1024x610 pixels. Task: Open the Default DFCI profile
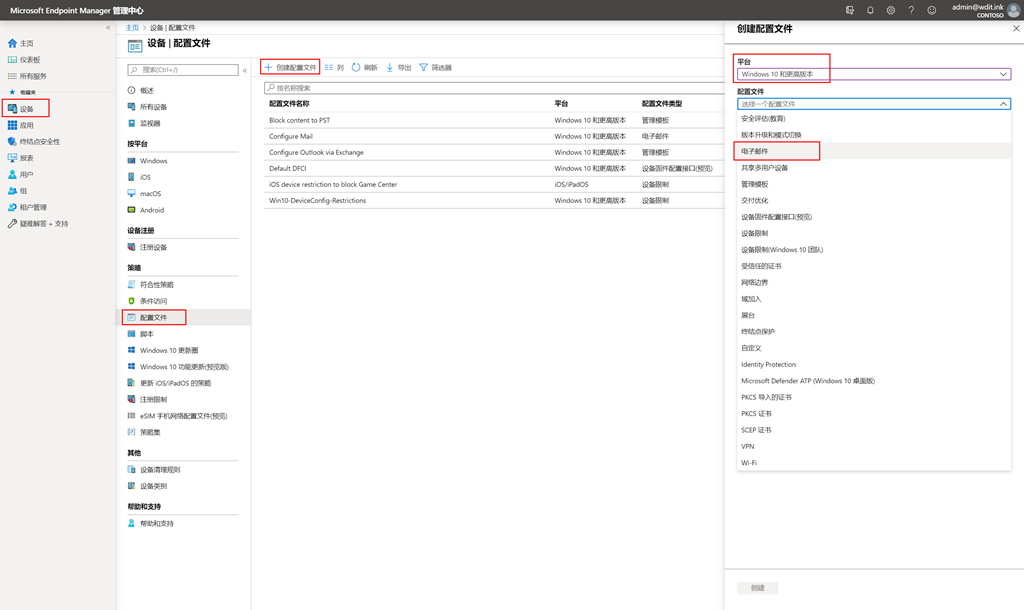pos(287,168)
